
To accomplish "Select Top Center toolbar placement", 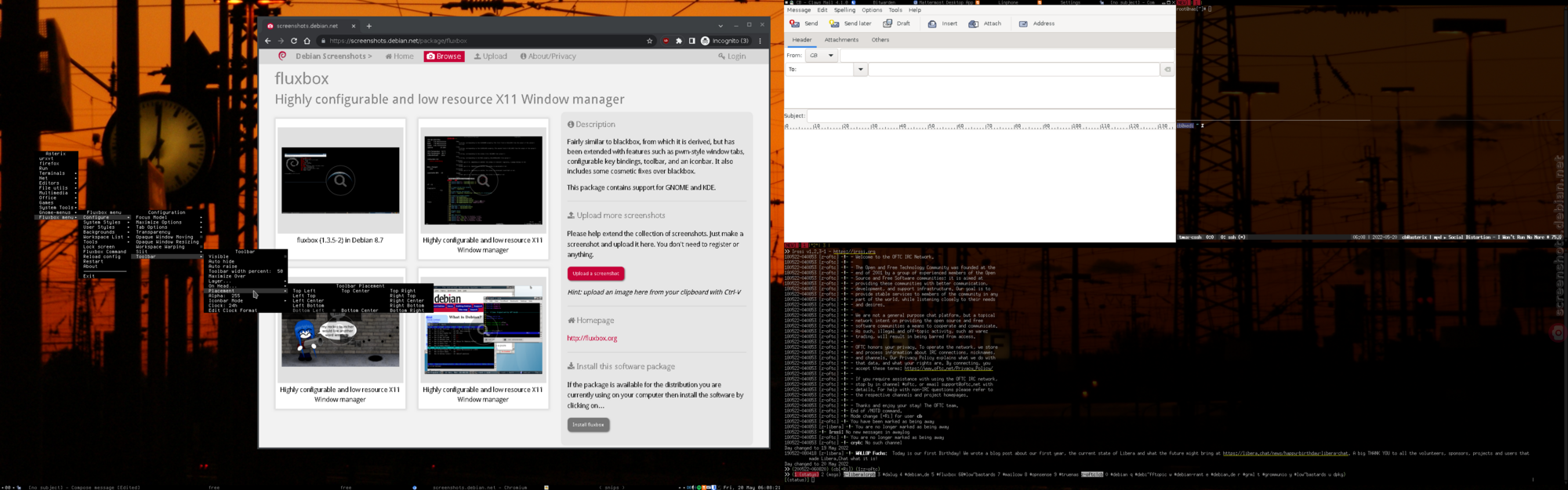I will [355, 291].
